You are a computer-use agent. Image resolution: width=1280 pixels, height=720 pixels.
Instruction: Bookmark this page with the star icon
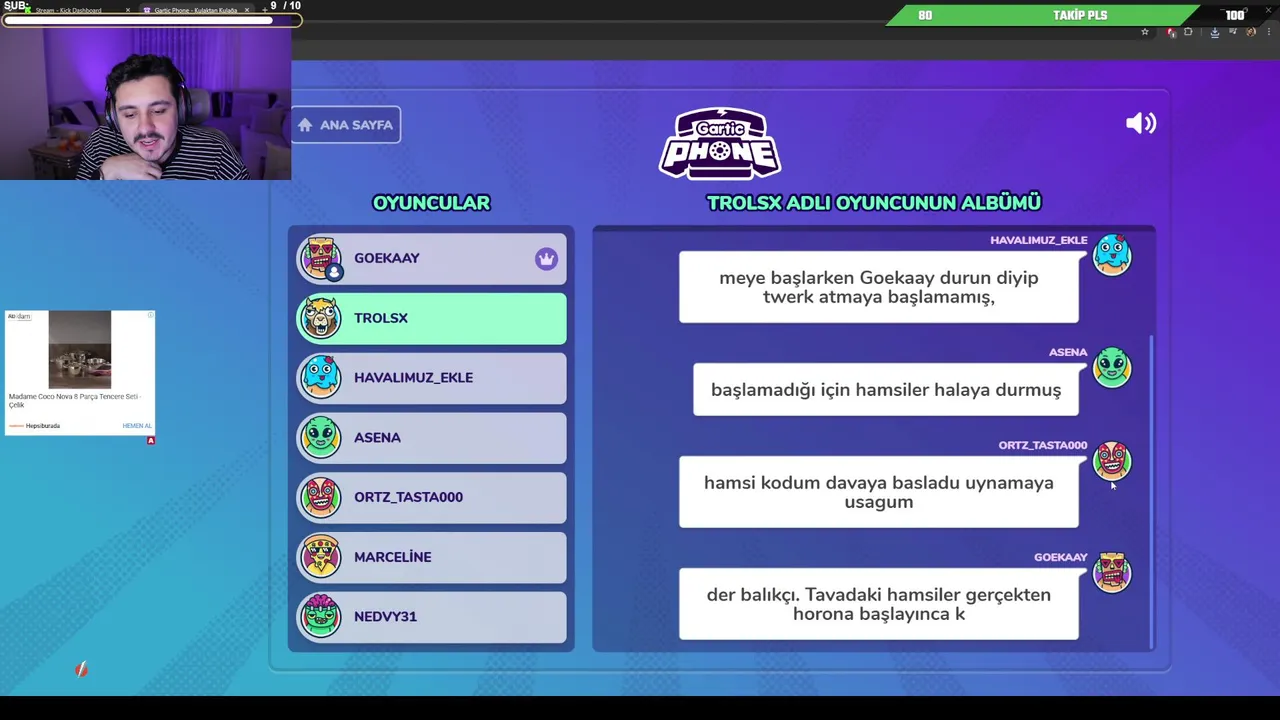tap(1145, 32)
